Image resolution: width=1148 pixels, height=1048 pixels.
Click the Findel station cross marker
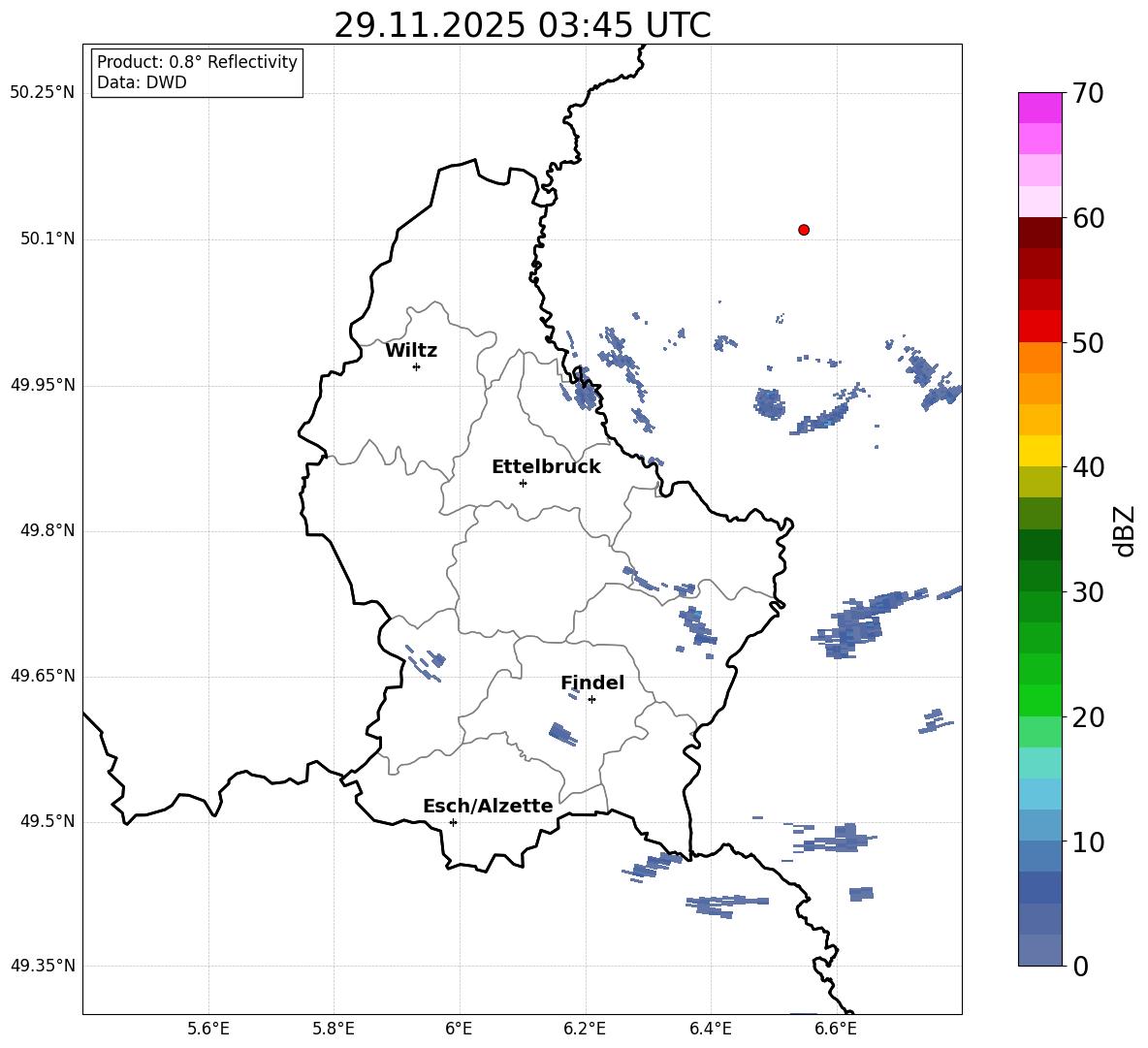(x=591, y=700)
